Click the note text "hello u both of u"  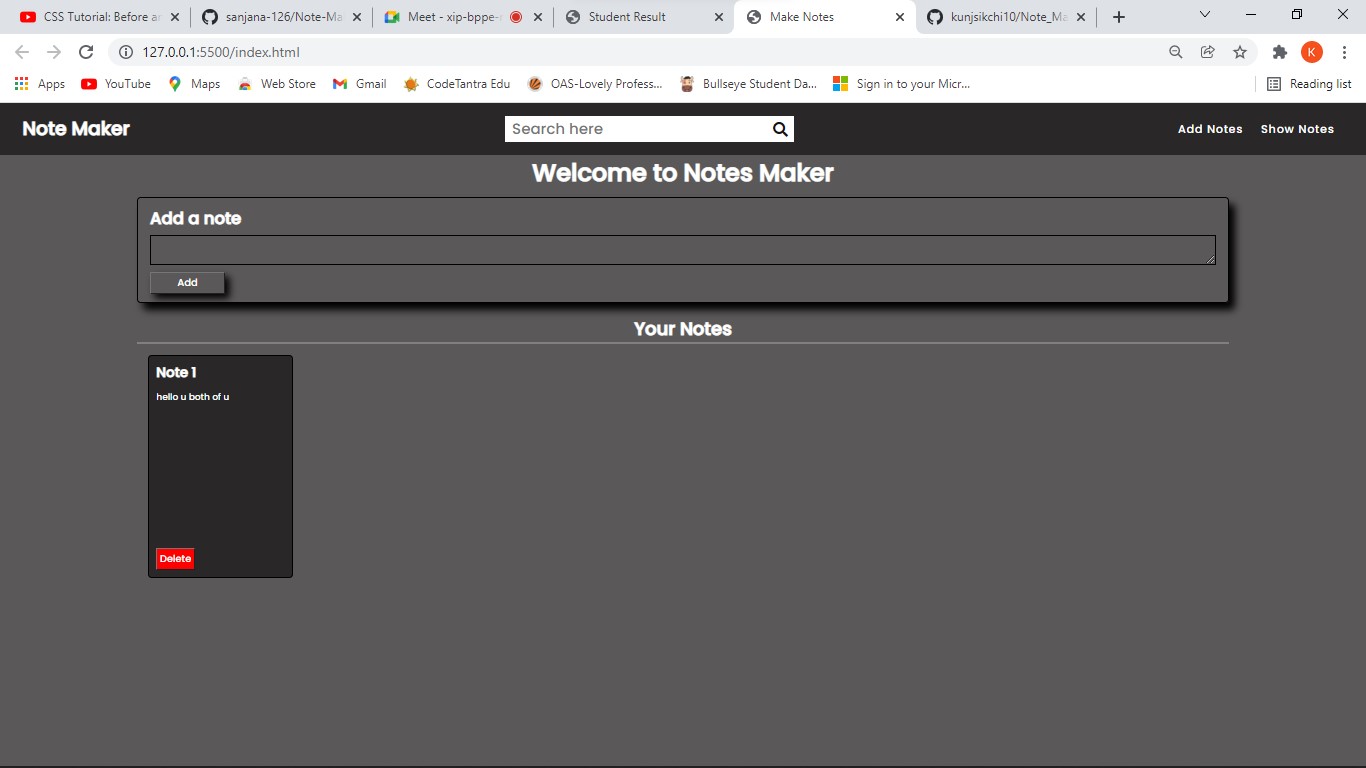tap(193, 397)
